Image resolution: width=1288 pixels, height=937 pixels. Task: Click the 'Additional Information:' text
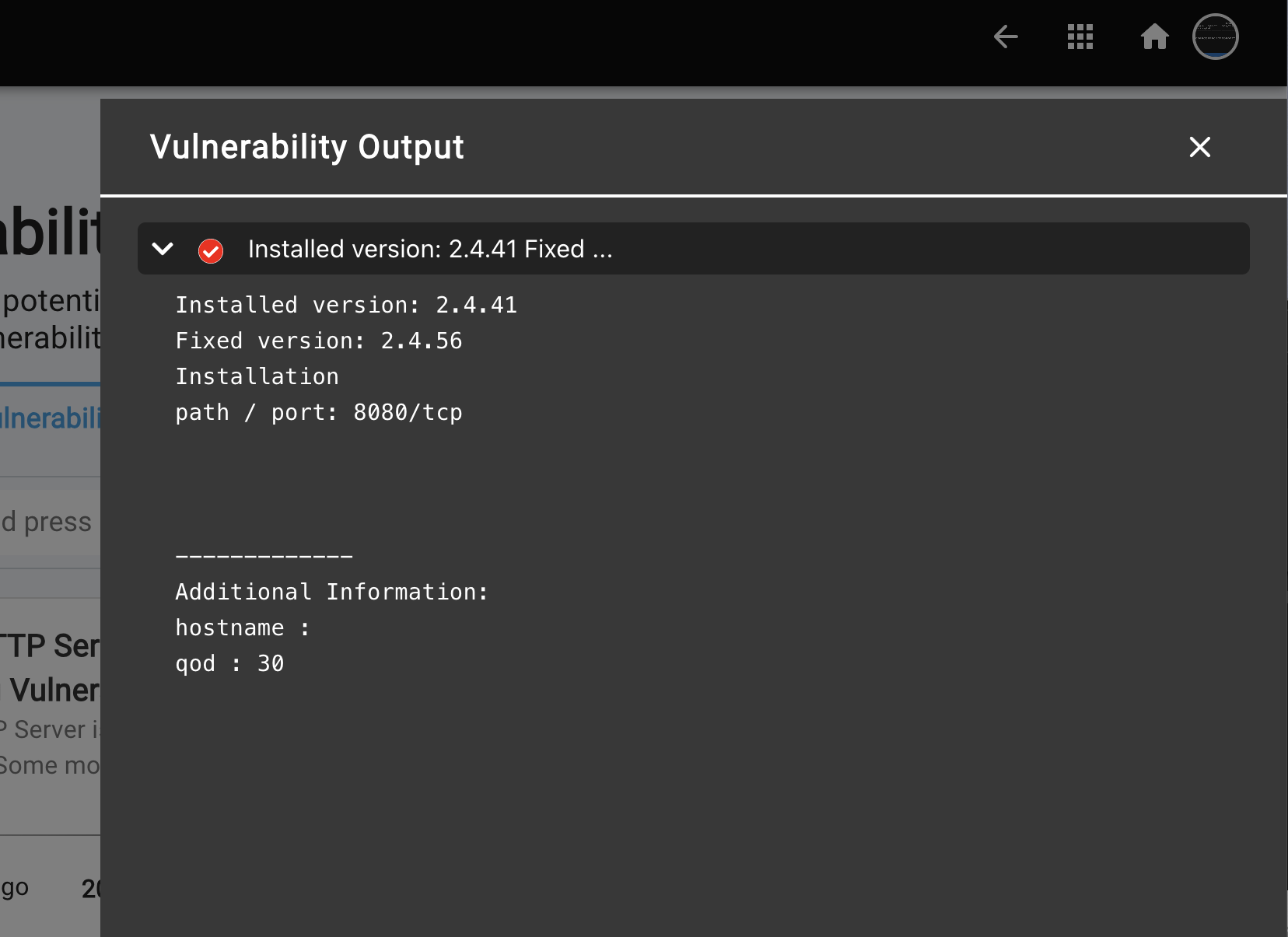click(x=331, y=592)
